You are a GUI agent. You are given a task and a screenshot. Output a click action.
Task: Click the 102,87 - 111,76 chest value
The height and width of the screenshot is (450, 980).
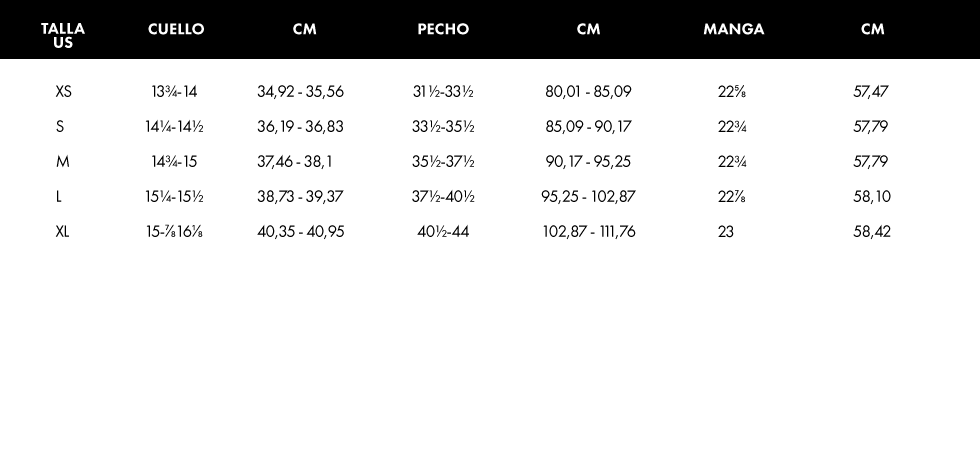click(589, 232)
